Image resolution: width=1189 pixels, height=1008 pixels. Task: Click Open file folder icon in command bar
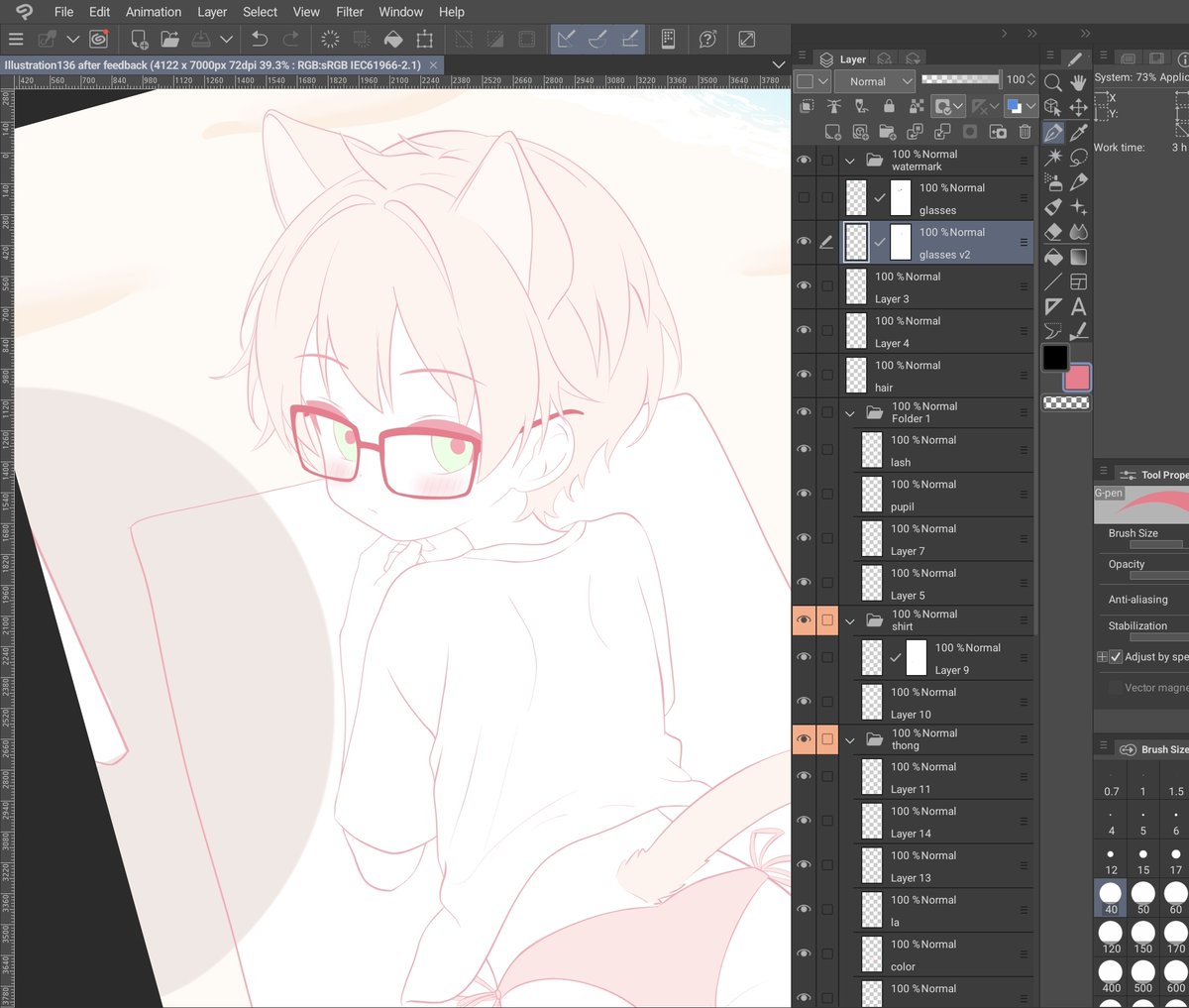[x=170, y=39]
